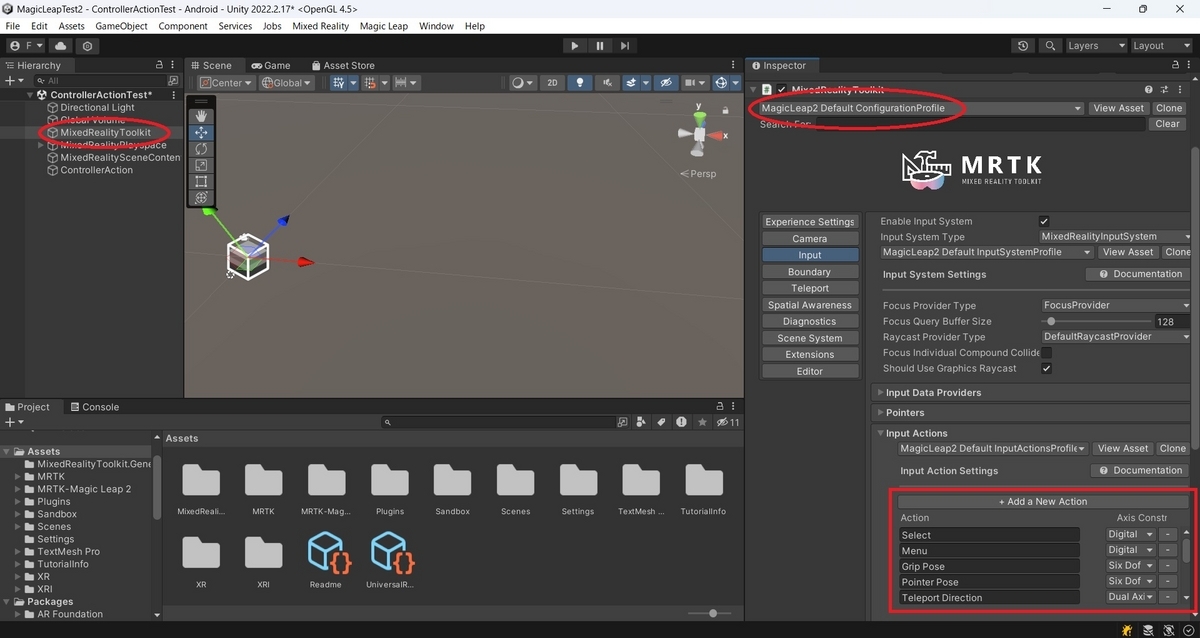
Task: Toggle 2D scene view mode
Action: pos(552,83)
